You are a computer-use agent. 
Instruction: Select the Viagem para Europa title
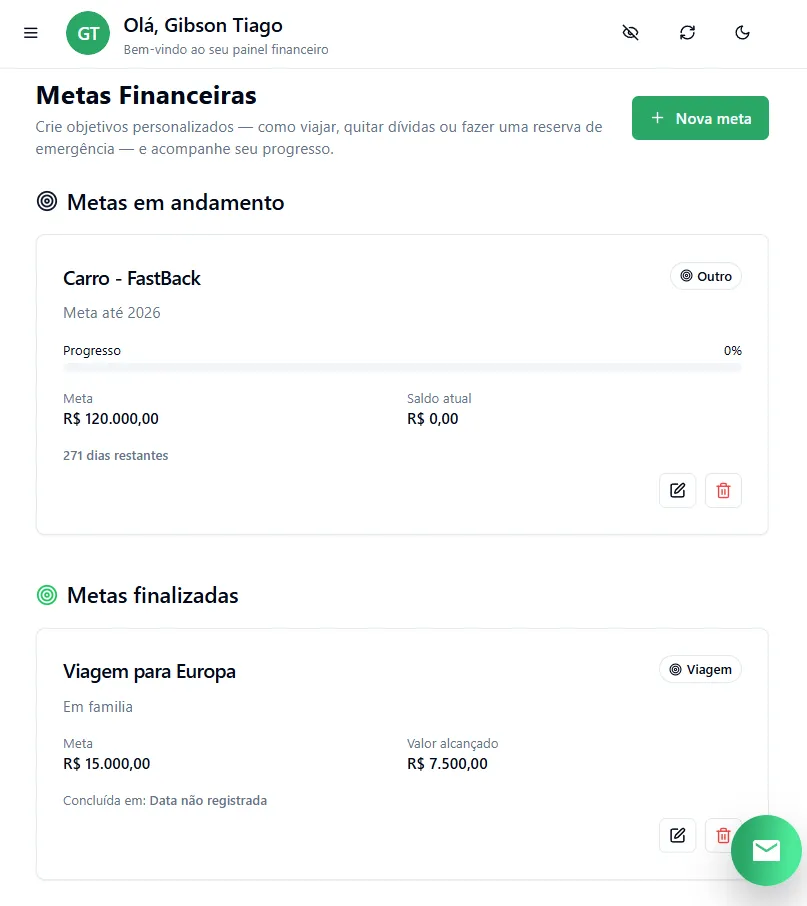click(149, 671)
